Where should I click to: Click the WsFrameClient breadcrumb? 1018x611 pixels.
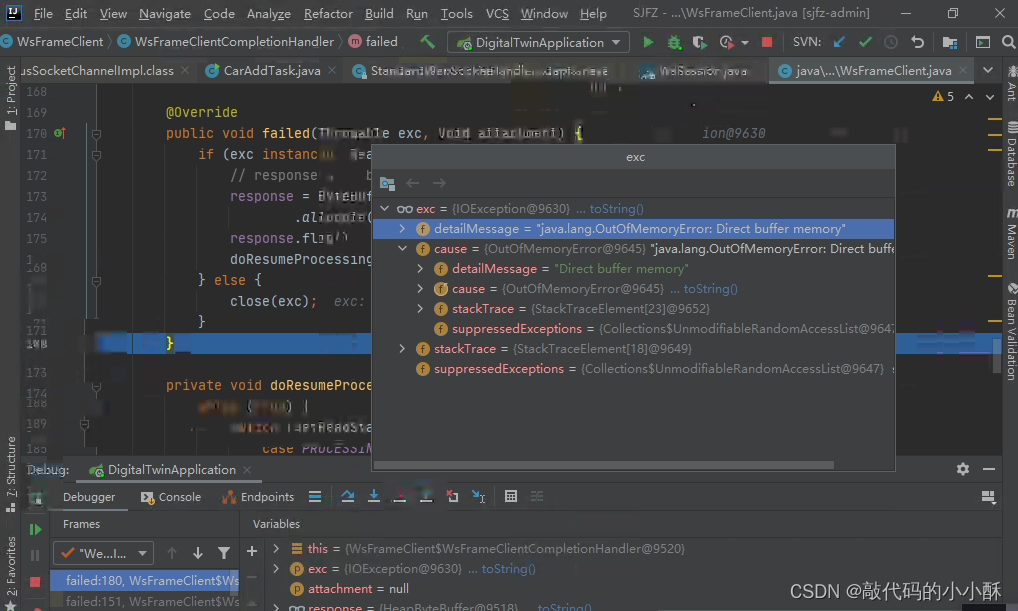click(53, 42)
